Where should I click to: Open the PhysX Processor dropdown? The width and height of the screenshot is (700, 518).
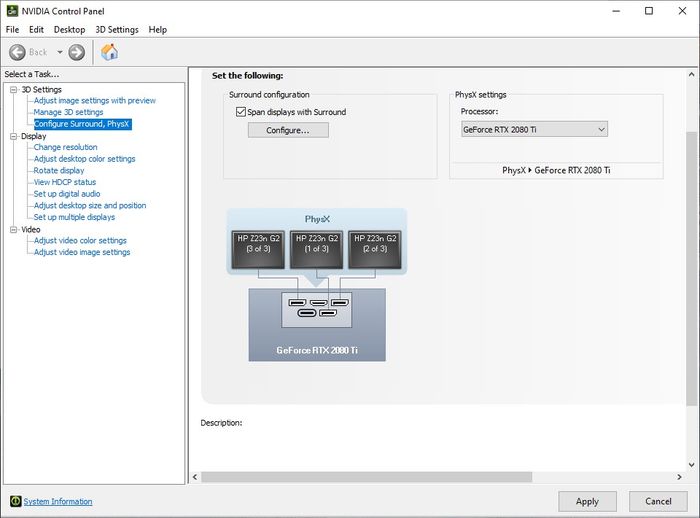point(534,130)
